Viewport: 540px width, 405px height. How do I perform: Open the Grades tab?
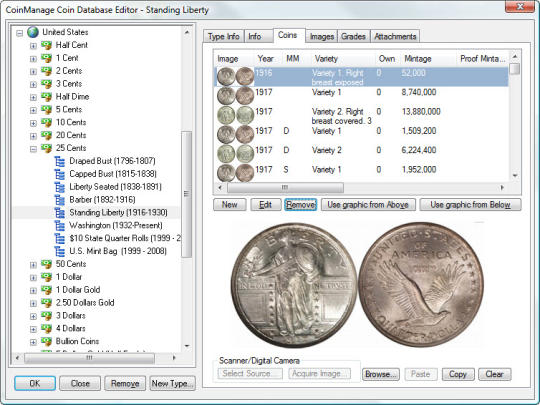click(x=353, y=37)
